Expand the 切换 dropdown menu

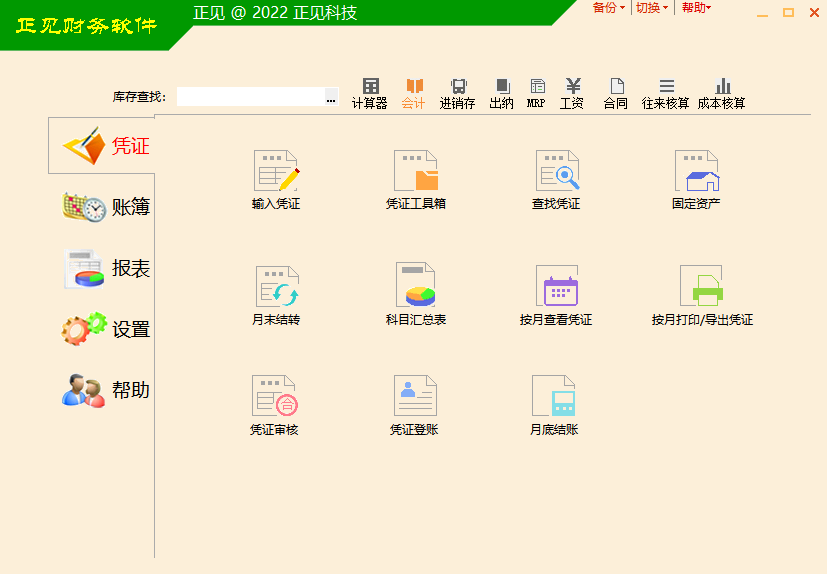[x=652, y=8]
